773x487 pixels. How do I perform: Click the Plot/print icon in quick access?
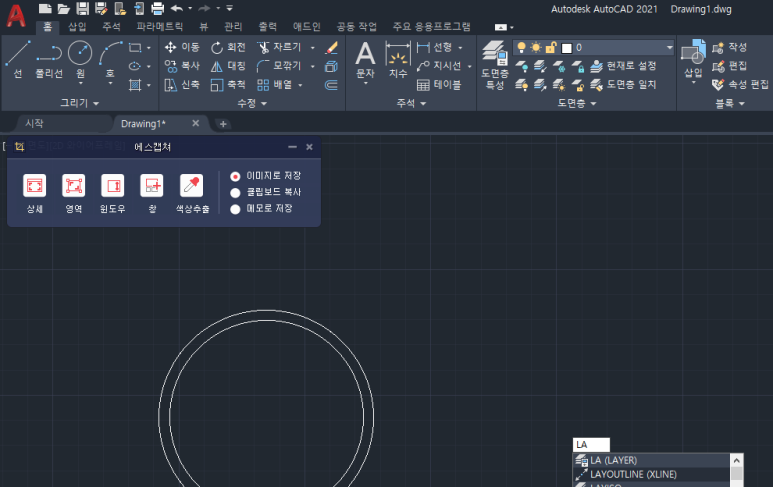pos(157,8)
